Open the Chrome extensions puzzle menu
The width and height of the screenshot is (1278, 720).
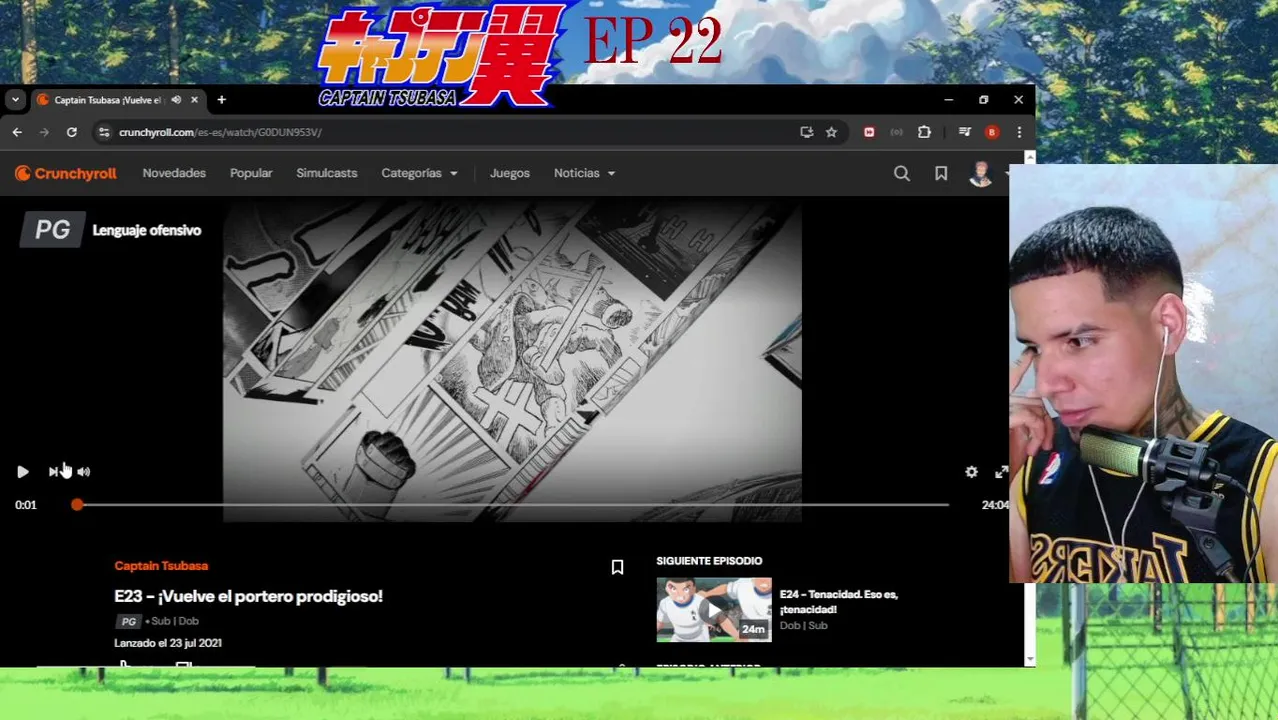[x=924, y=132]
